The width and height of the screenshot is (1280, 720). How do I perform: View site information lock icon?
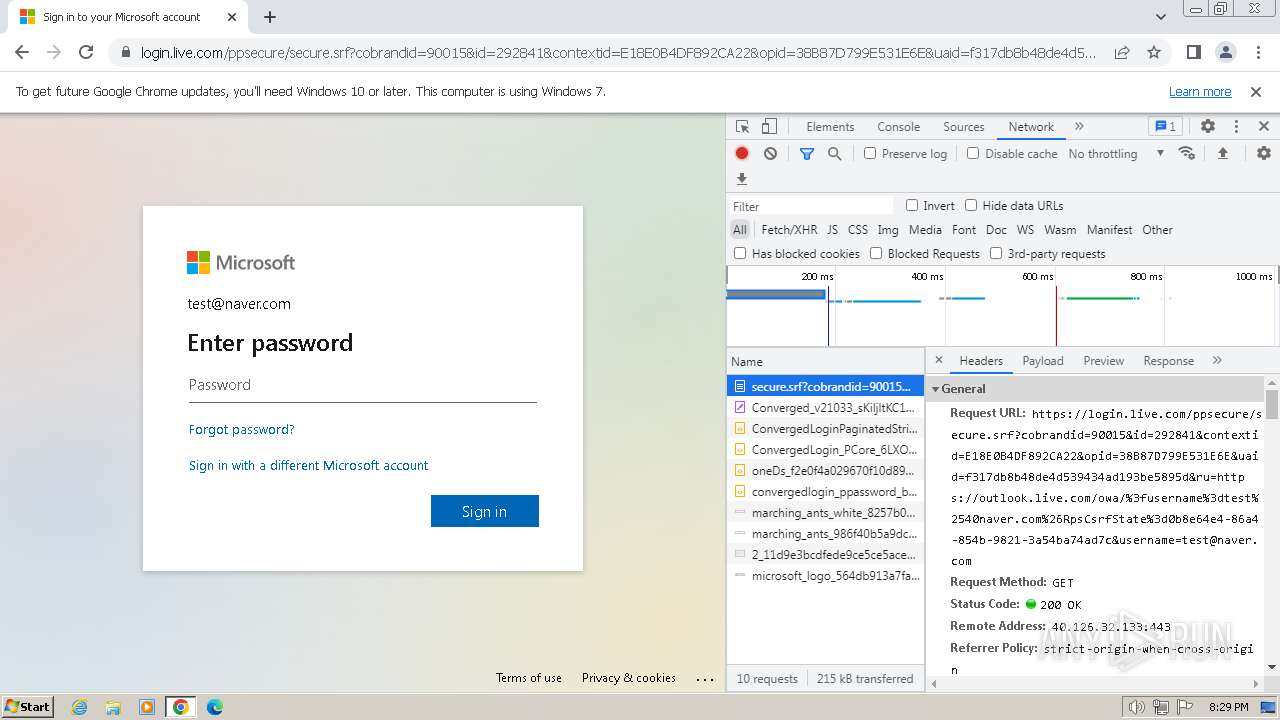[125, 53]
